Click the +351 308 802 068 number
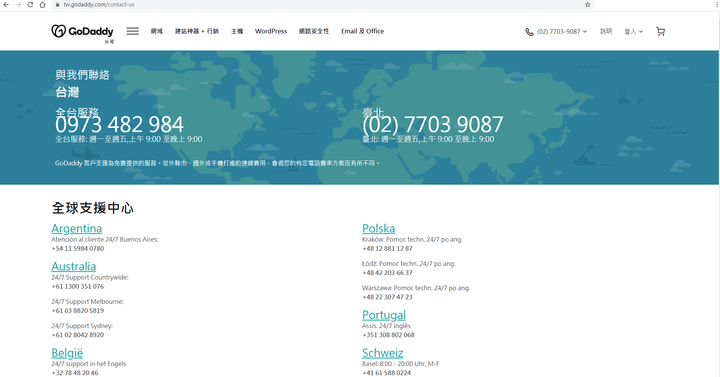 [388, 335]
